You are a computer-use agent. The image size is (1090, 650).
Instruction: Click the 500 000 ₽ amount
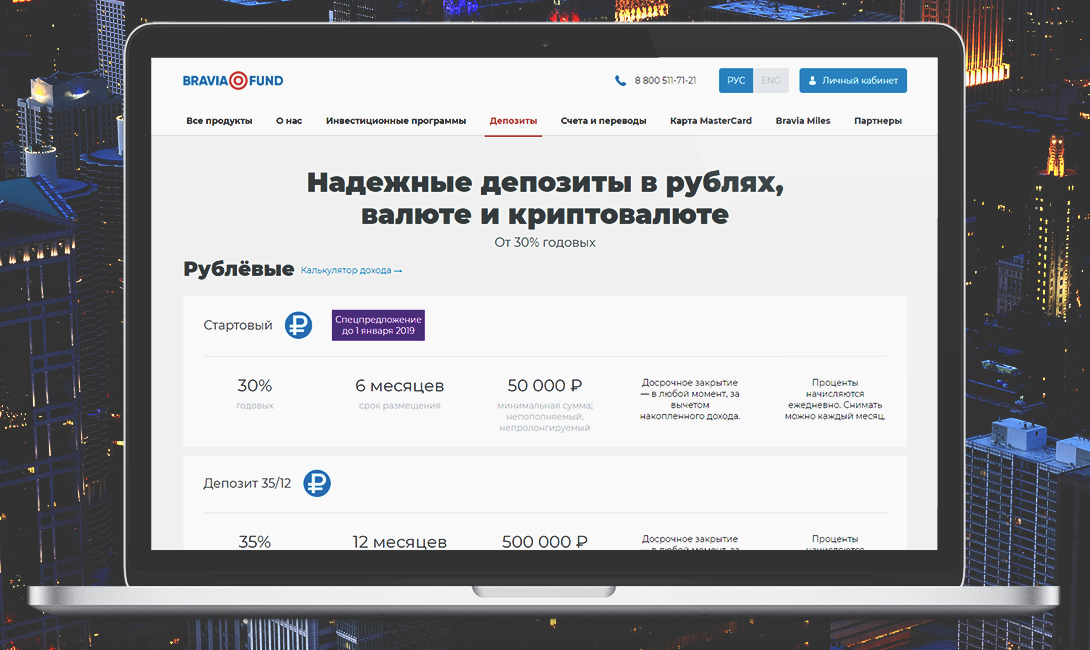pos(545,542)
